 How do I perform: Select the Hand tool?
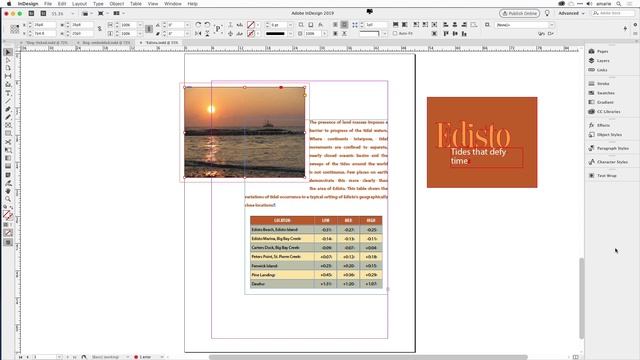coord(8,191)
